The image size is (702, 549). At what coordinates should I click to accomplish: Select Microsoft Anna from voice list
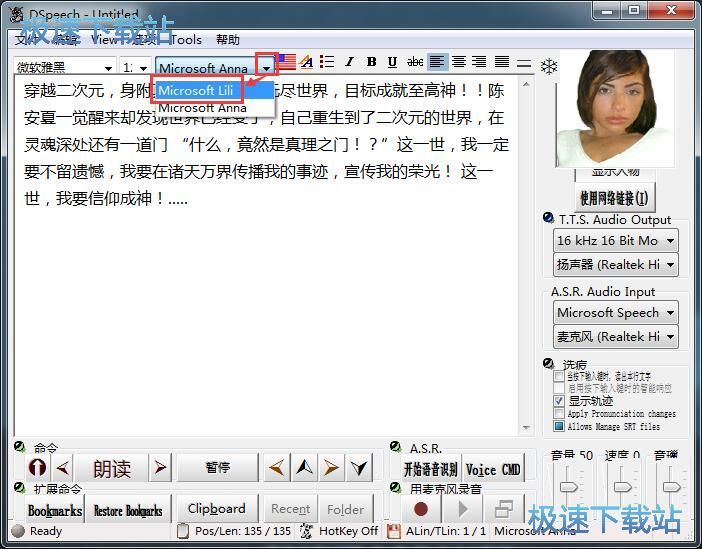(x=214, y=107)
